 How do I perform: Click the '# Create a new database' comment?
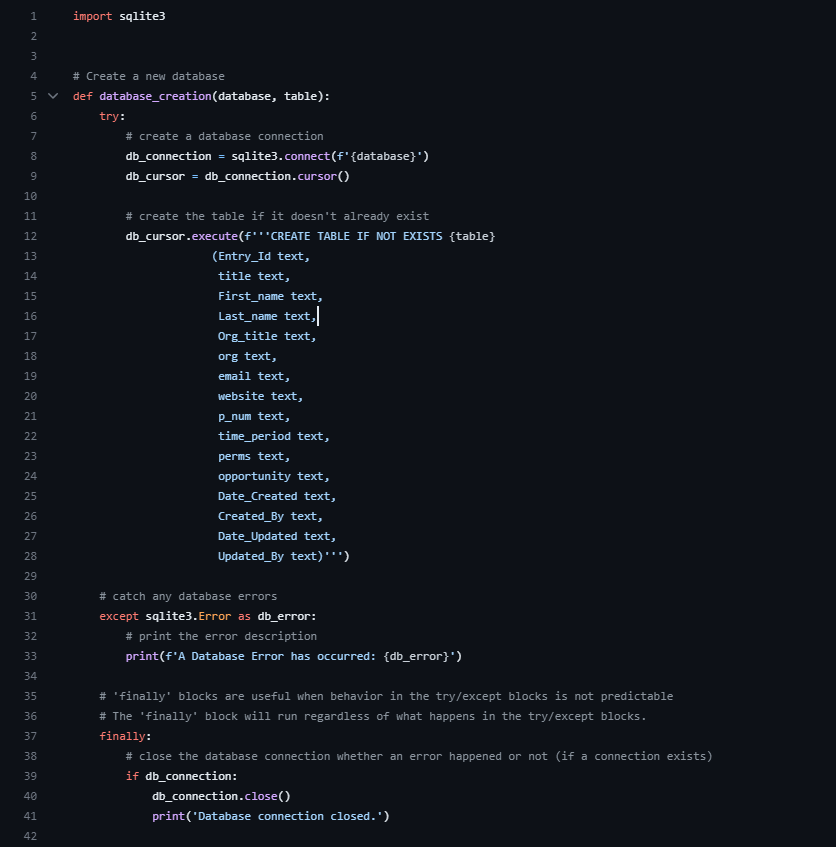coord(148,76)
